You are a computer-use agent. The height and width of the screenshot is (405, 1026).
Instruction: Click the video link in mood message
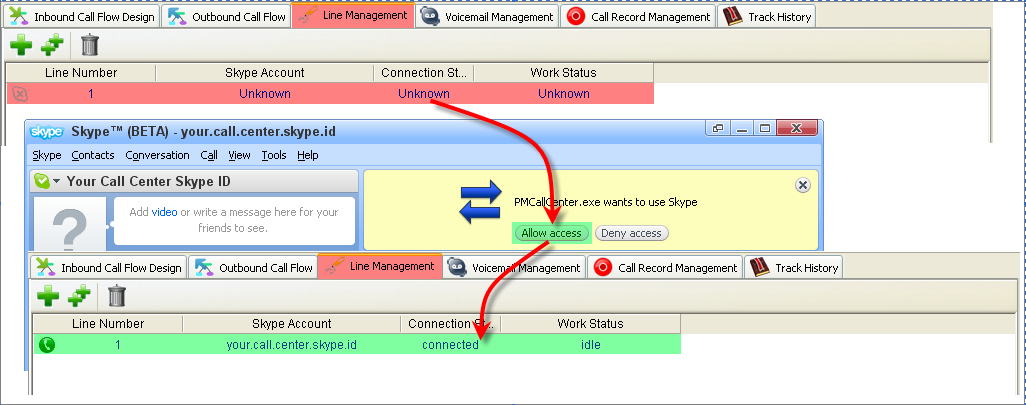coord(164,212)
